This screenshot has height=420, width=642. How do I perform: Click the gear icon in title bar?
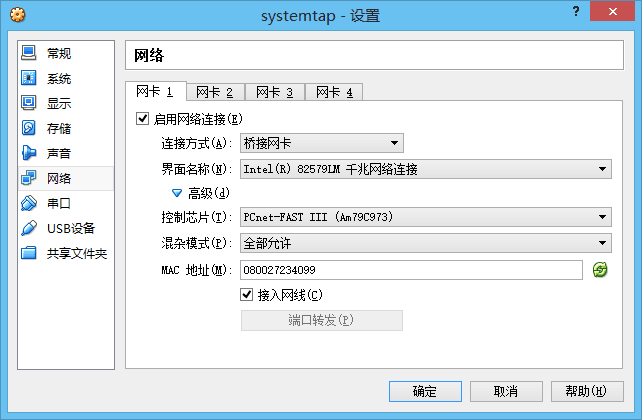pos(18,15)
